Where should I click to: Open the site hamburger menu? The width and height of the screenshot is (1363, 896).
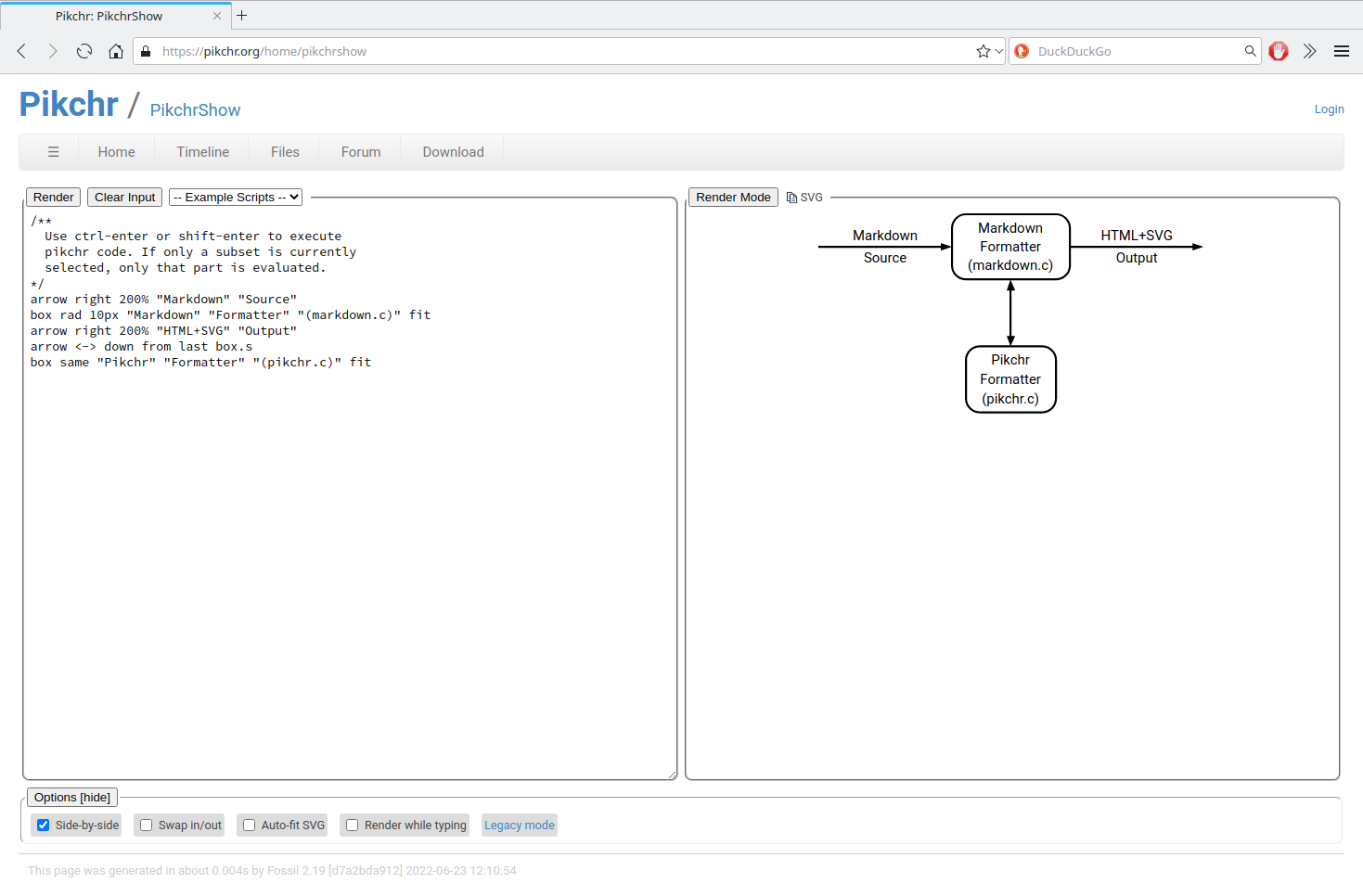[53, 152]
